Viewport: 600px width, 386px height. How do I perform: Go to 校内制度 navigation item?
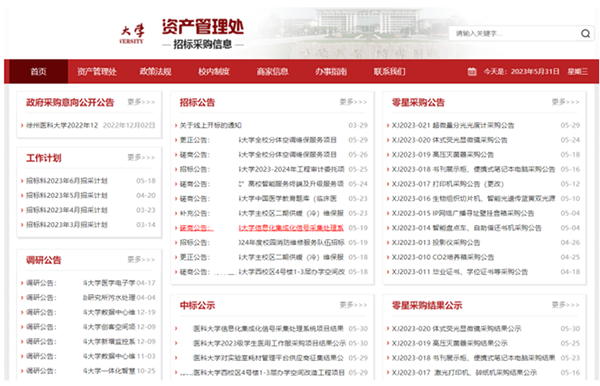point(214,72)
